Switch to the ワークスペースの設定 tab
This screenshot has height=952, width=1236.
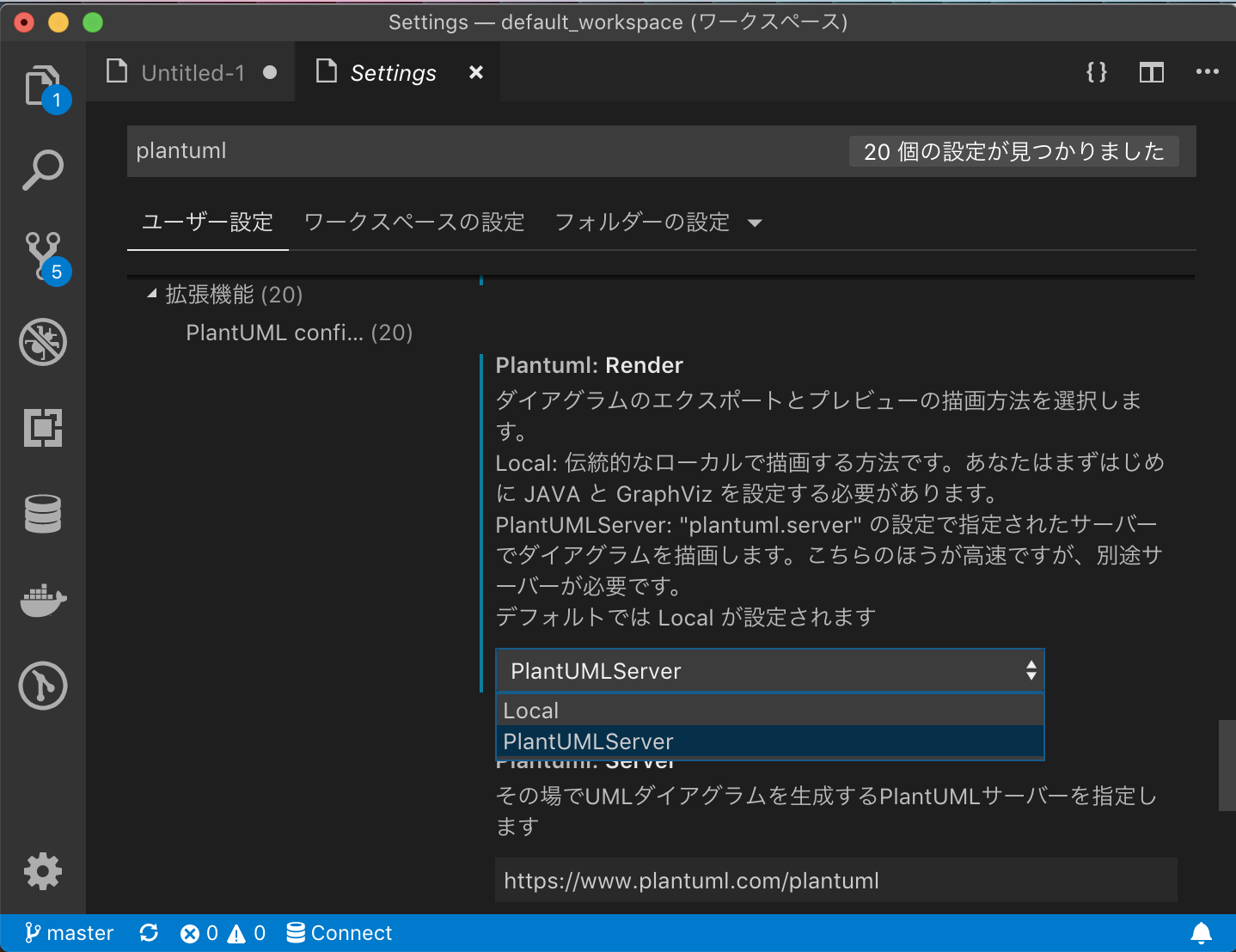point(413,223)
